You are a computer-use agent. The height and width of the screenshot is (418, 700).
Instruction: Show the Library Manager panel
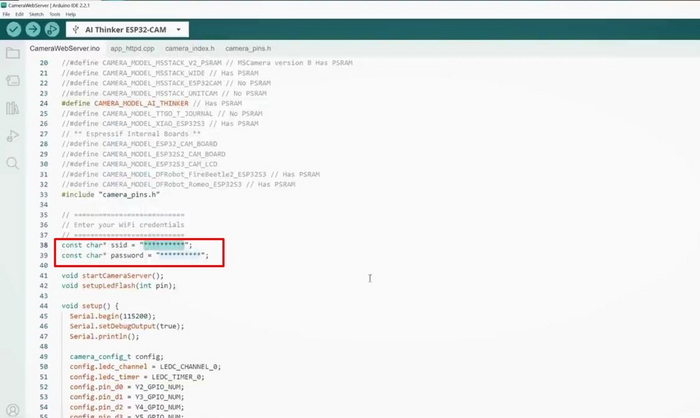[12, 108]
